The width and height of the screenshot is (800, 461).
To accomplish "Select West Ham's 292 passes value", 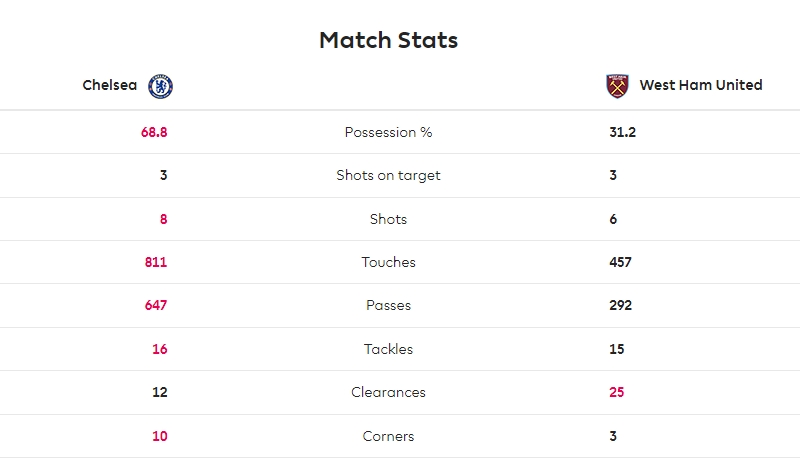I will click(x=620, y=305).
